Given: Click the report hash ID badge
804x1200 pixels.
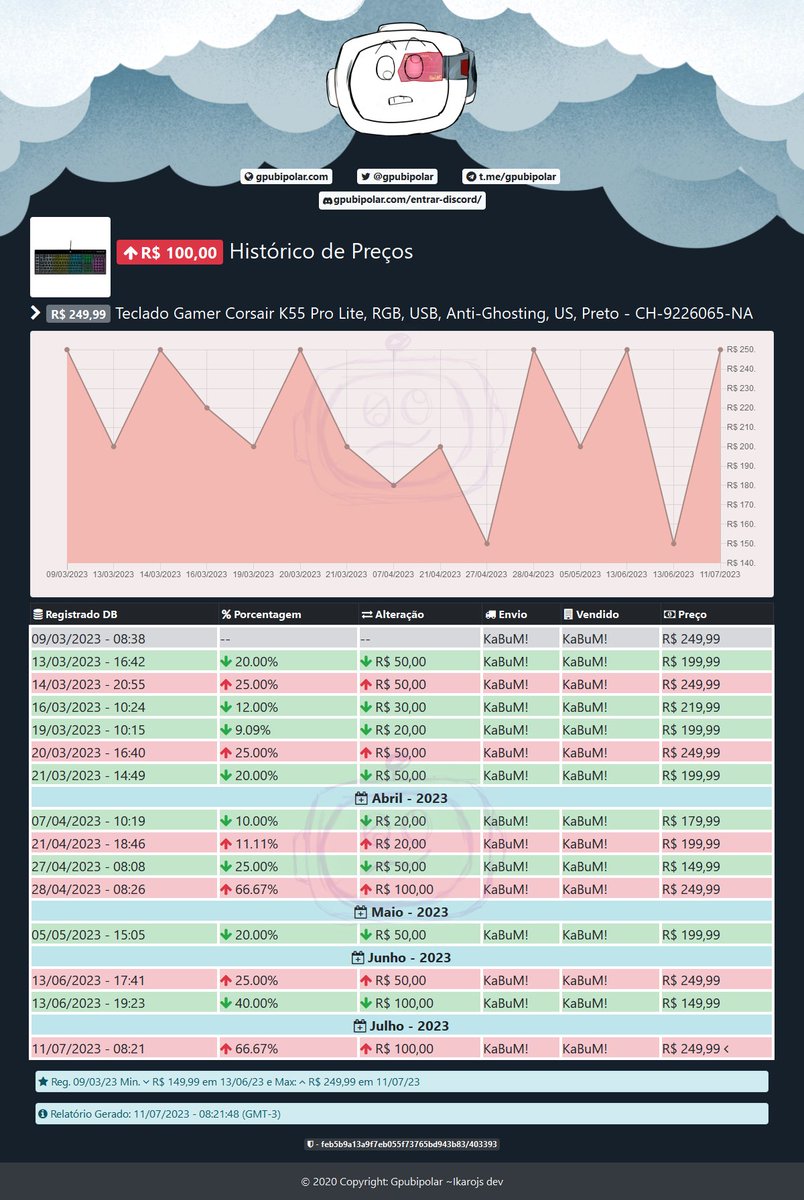Looking at the screenshot, I should point(402,1144).
